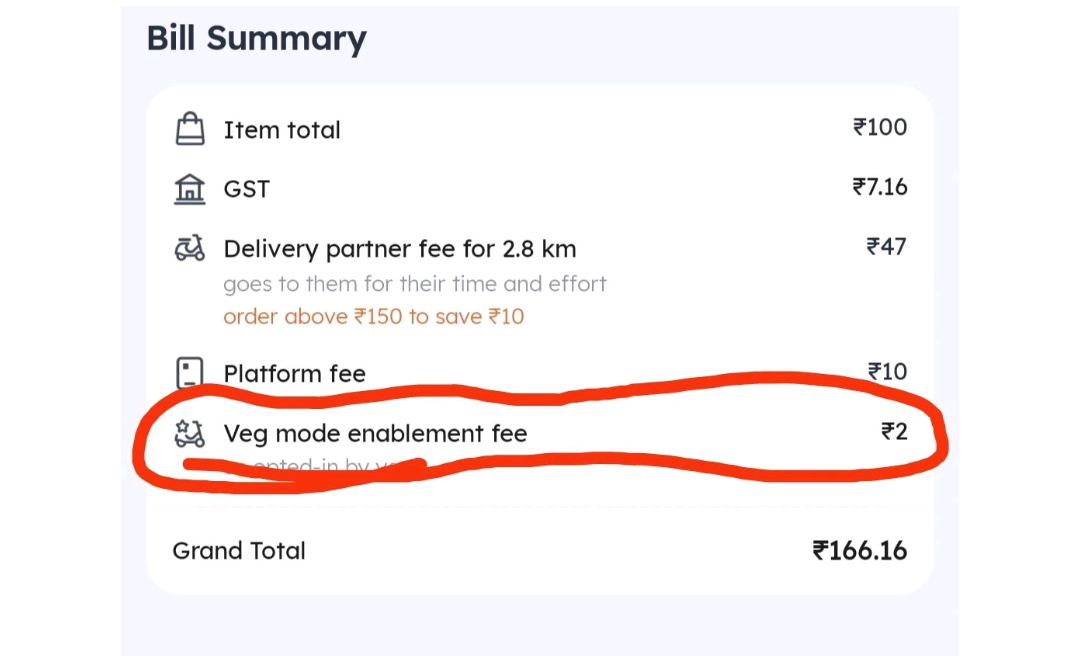
Task: Click the ₹2 veg mode fee amount
Action: point(894,432)
